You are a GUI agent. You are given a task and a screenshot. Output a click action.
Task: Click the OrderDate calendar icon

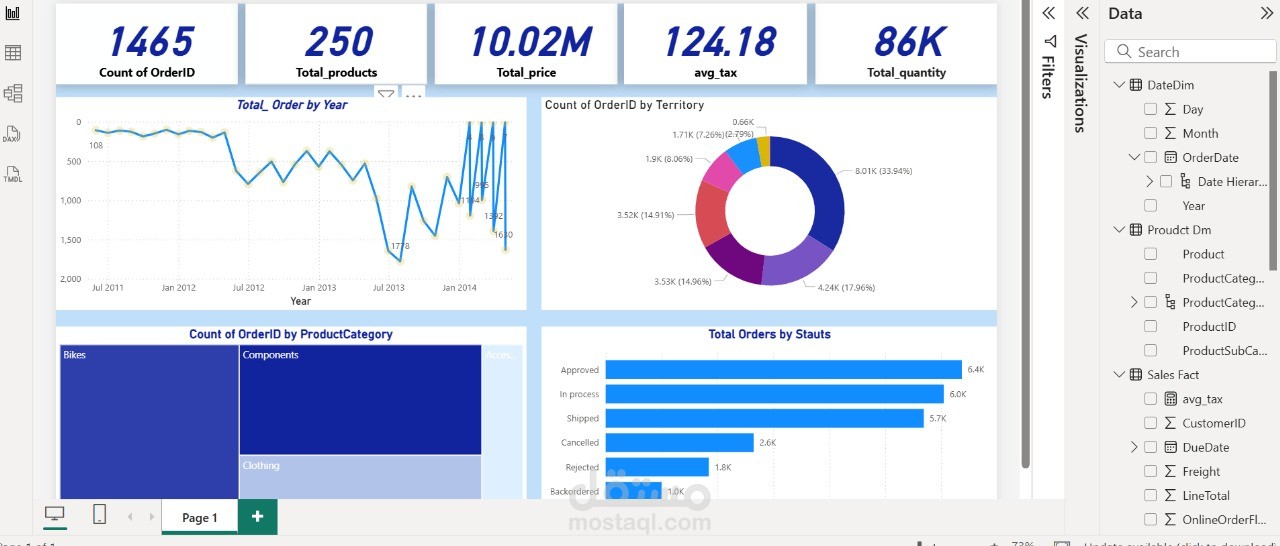1171,157
